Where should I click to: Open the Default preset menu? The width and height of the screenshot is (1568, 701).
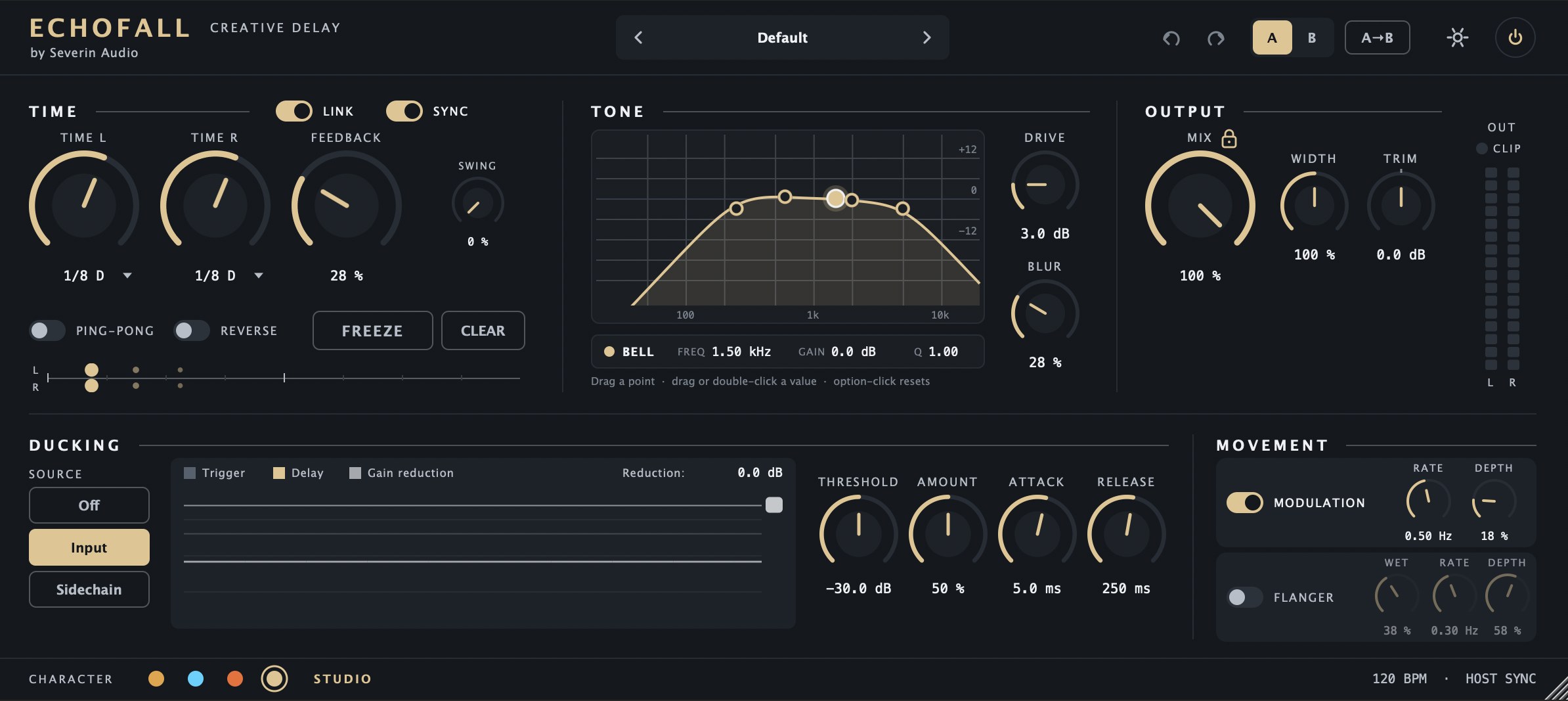pos(782,37)
